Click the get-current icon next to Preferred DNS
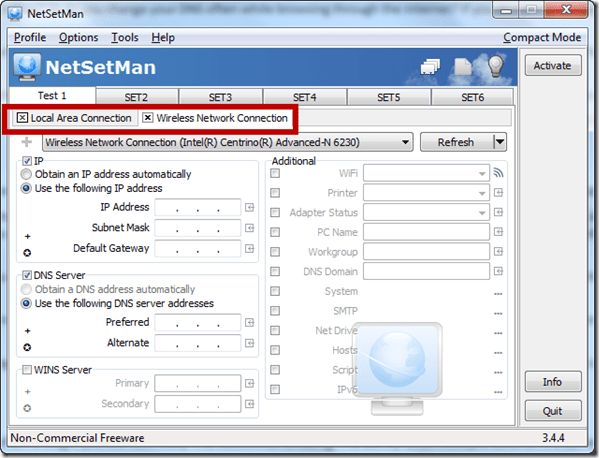599x458 pixels. click(x=249, y=323)
